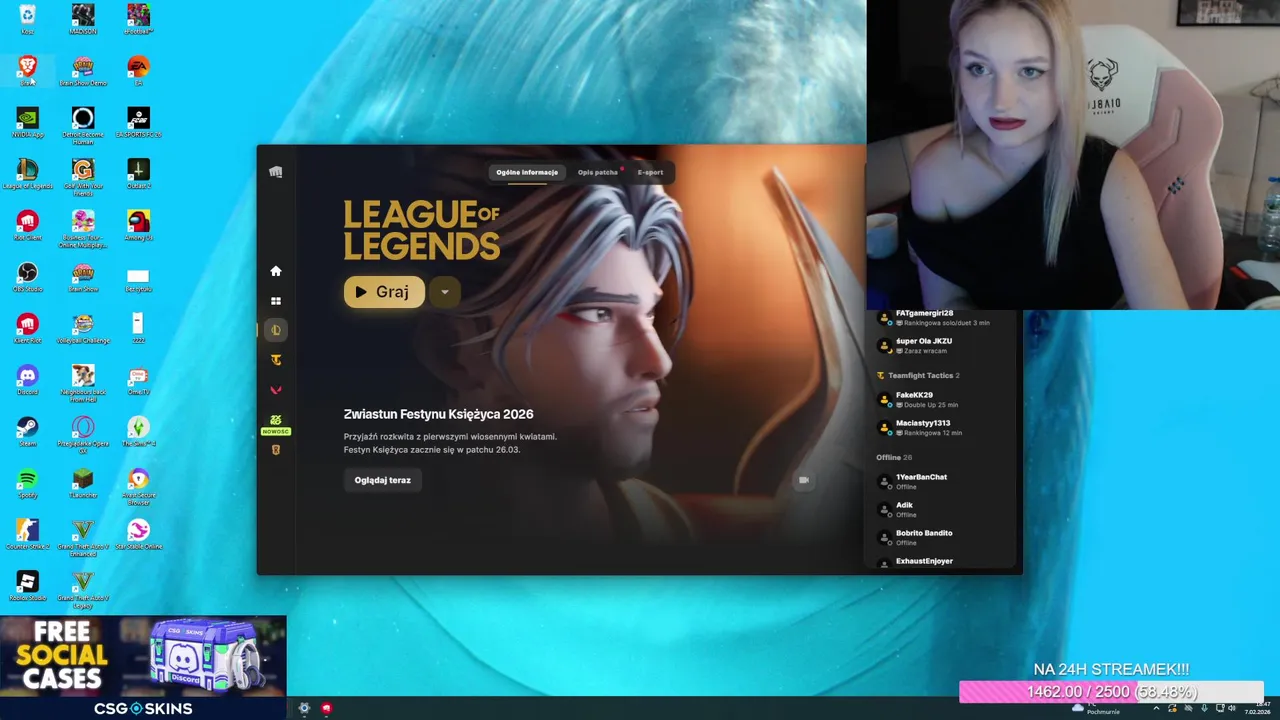Open Star Stable Online shortcut

click(x=138, y=535)
